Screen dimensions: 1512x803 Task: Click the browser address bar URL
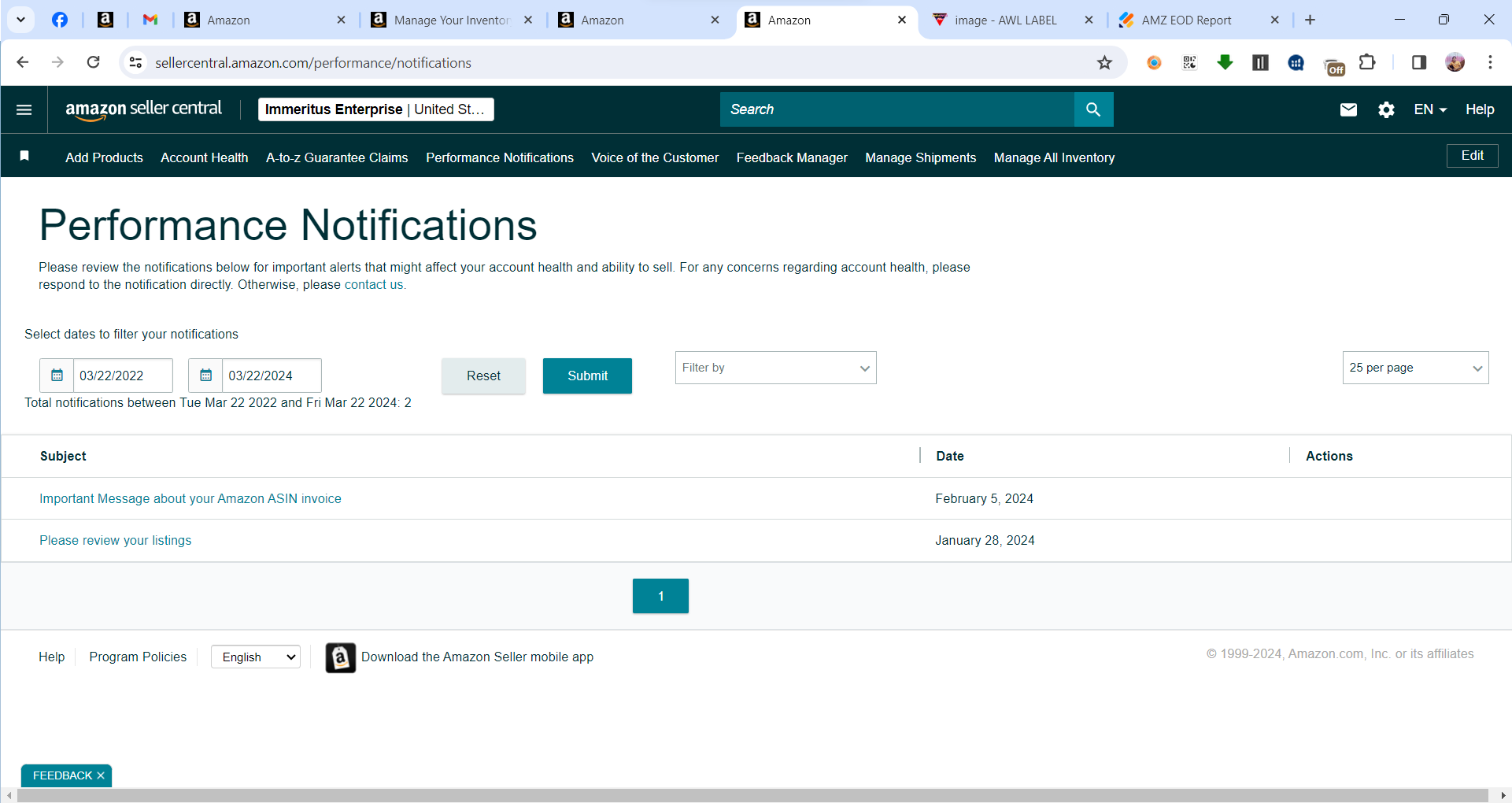pos(313,63)
